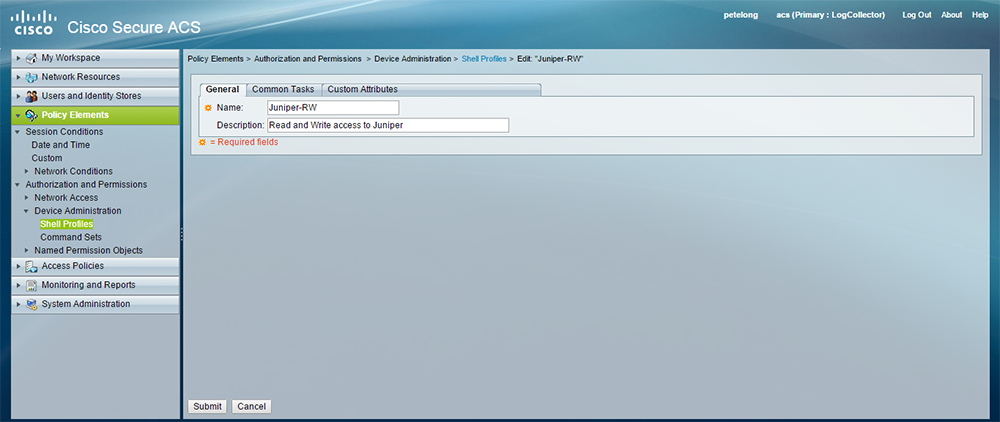Screen dimensions: 1000x422
Task: Click the Policy Elements breadcrumb text
Action: (x=216, y=59)
